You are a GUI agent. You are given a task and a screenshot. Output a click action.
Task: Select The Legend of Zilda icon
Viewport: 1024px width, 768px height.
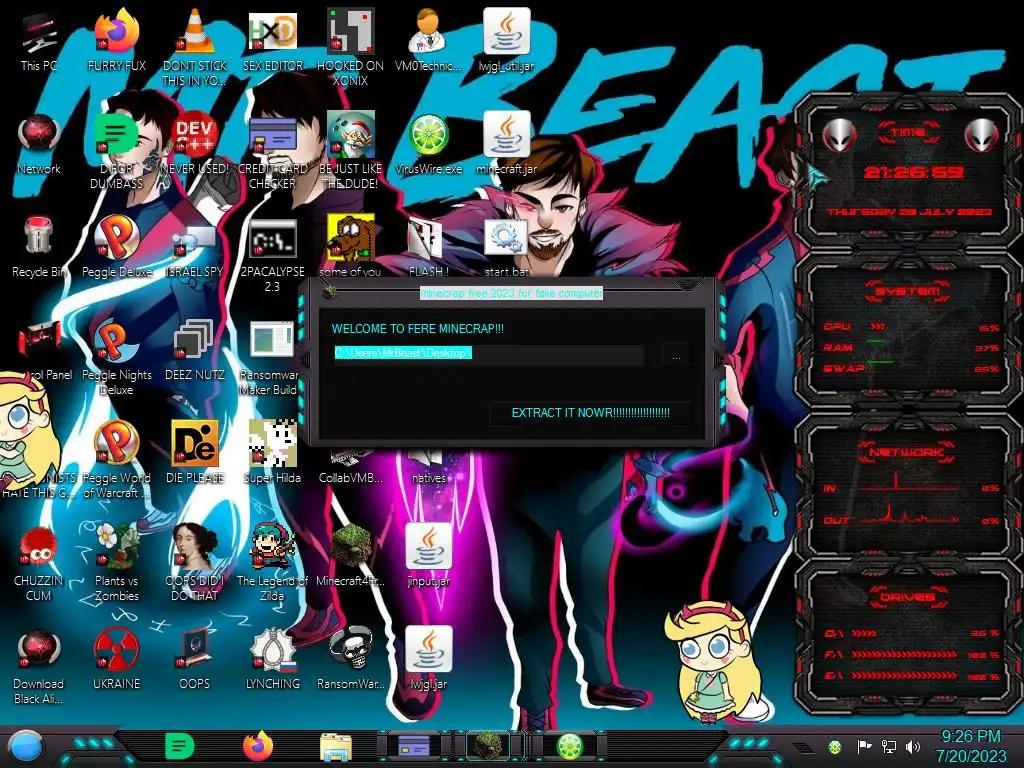[272, 562]
